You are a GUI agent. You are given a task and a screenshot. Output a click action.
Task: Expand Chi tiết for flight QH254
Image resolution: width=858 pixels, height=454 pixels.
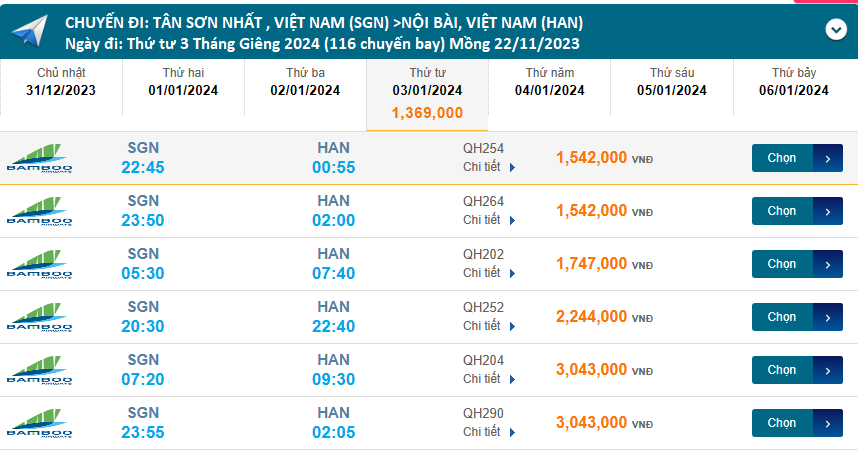pos(489,167)
